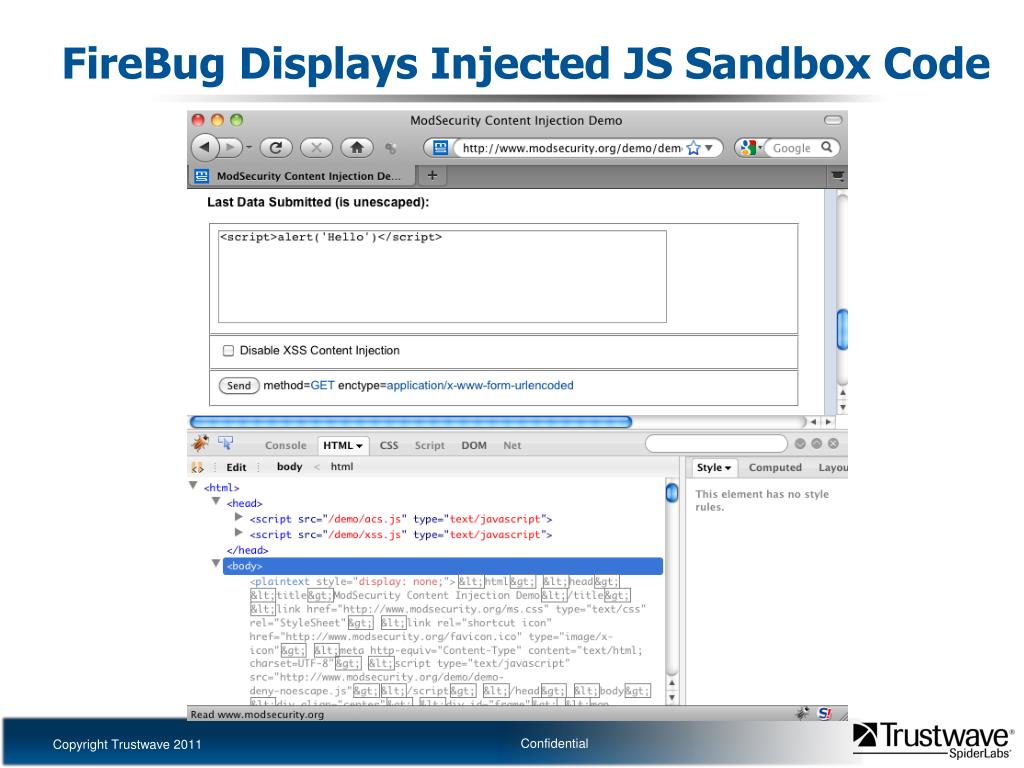Click the site identity icon in URL bar
Viewport: 1024px width, 768px height.
tap(440, 148)
